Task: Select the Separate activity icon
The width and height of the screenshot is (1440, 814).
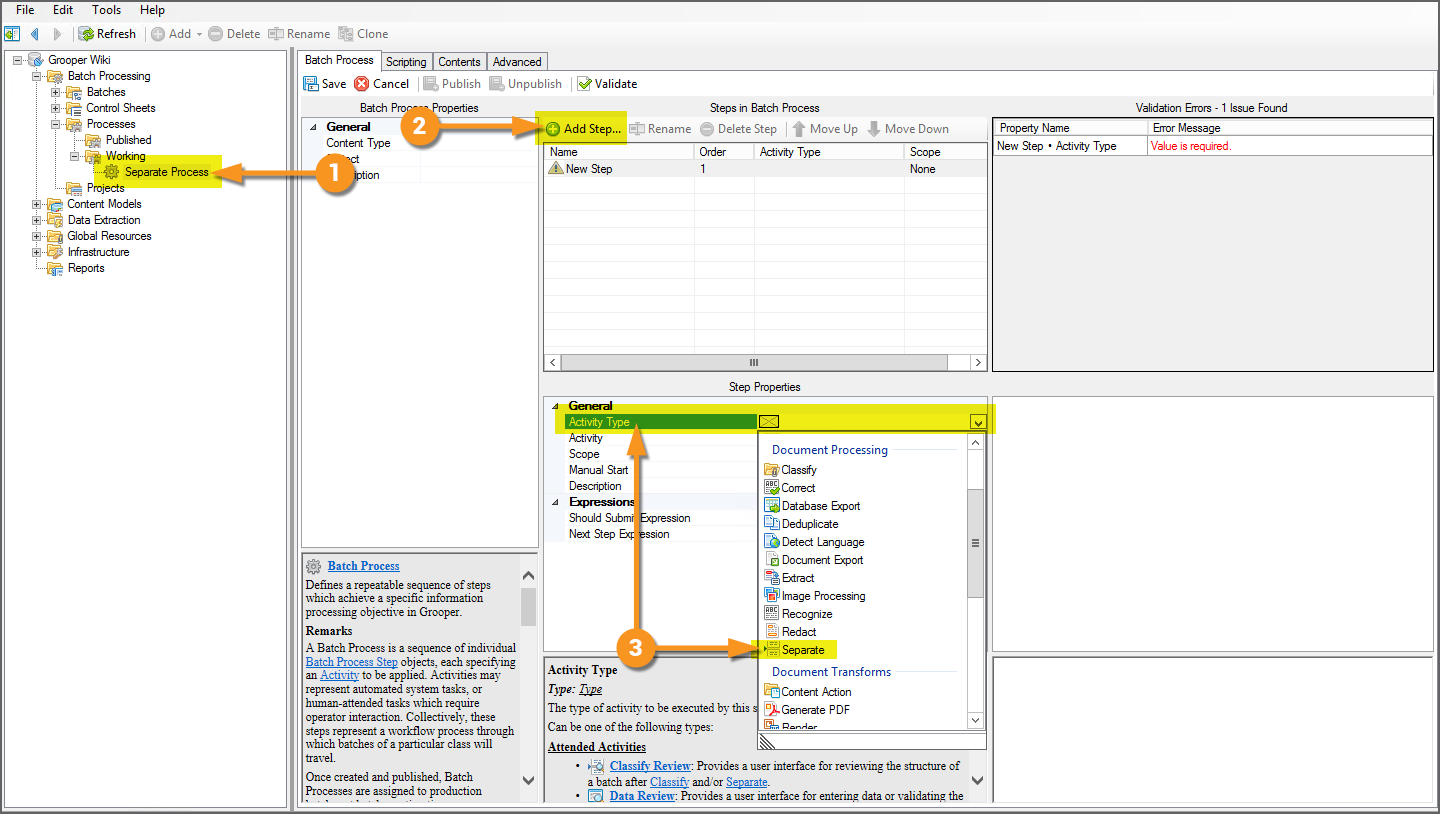Action: point(771,650)
